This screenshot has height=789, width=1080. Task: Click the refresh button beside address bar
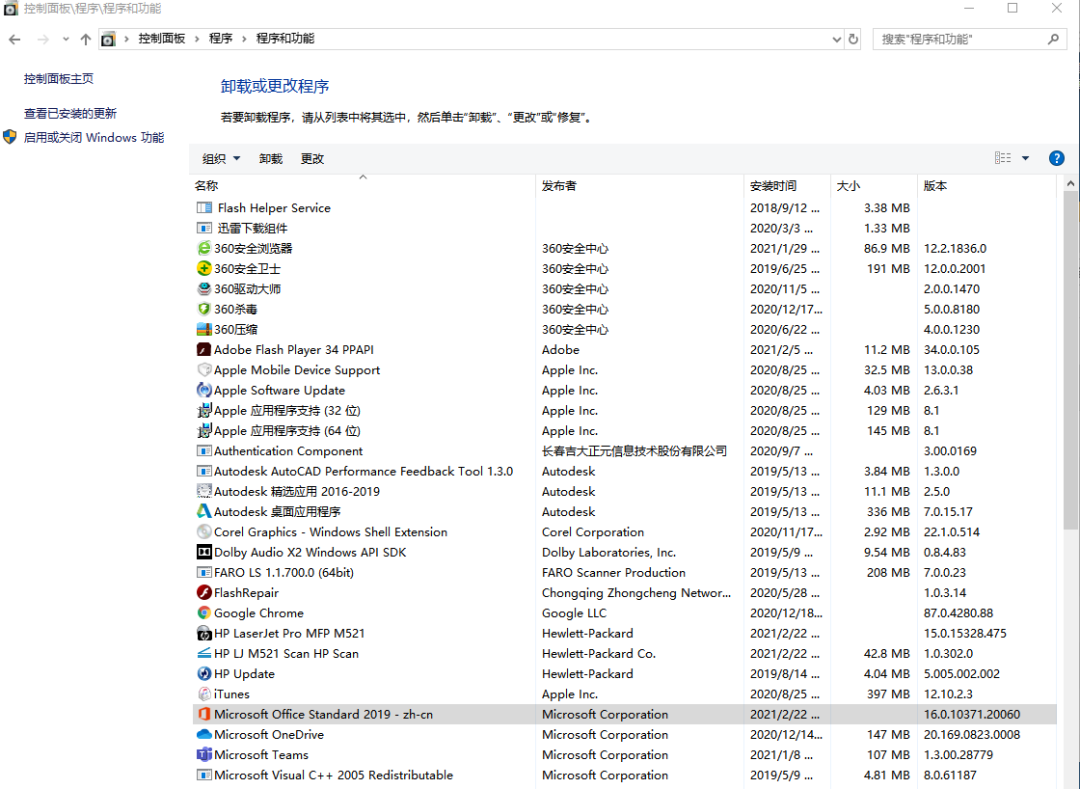pos(853,39)
